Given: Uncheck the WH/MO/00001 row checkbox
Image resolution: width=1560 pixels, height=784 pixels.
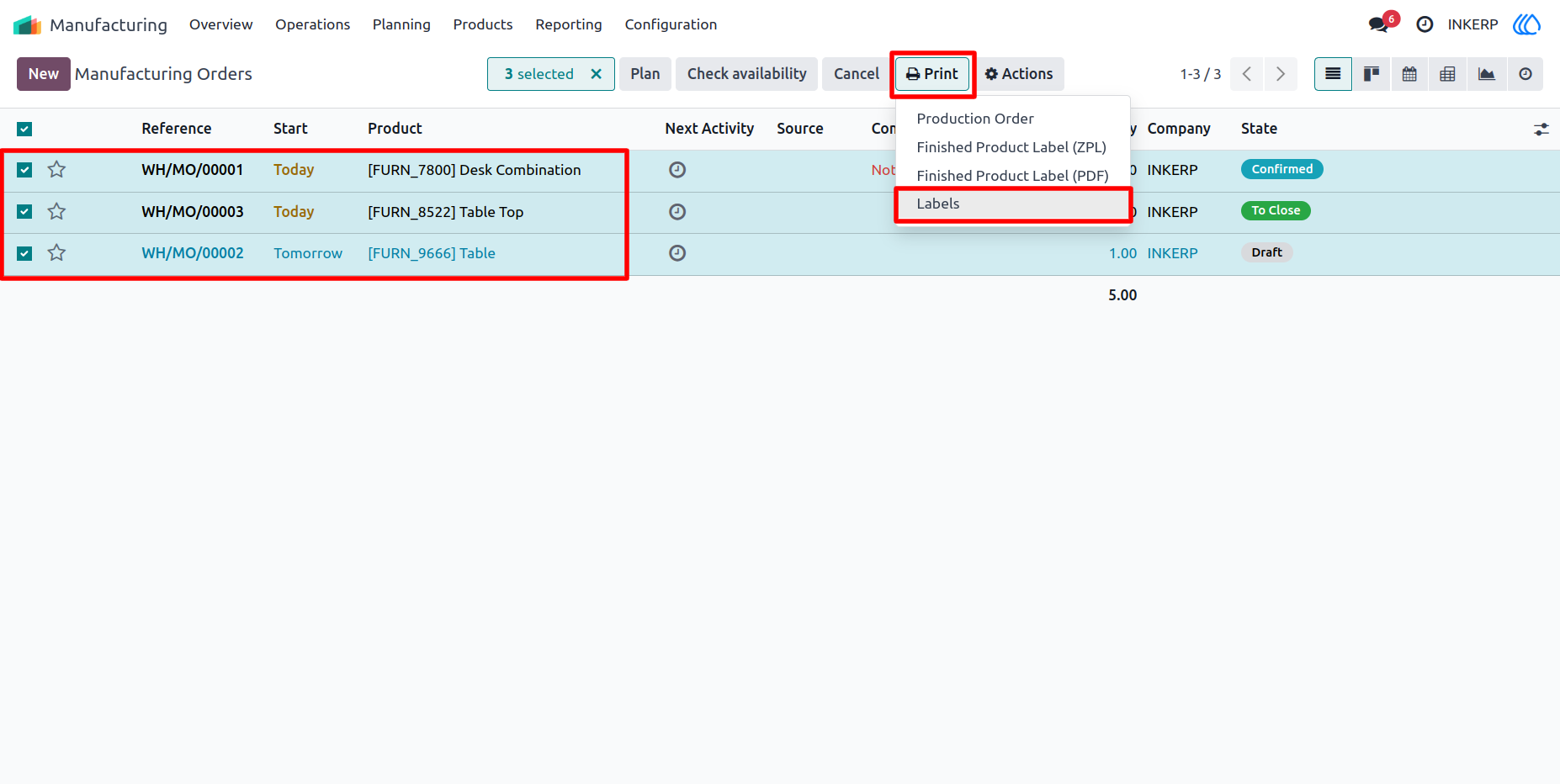Looking at the screenshot, I should 24,170.
